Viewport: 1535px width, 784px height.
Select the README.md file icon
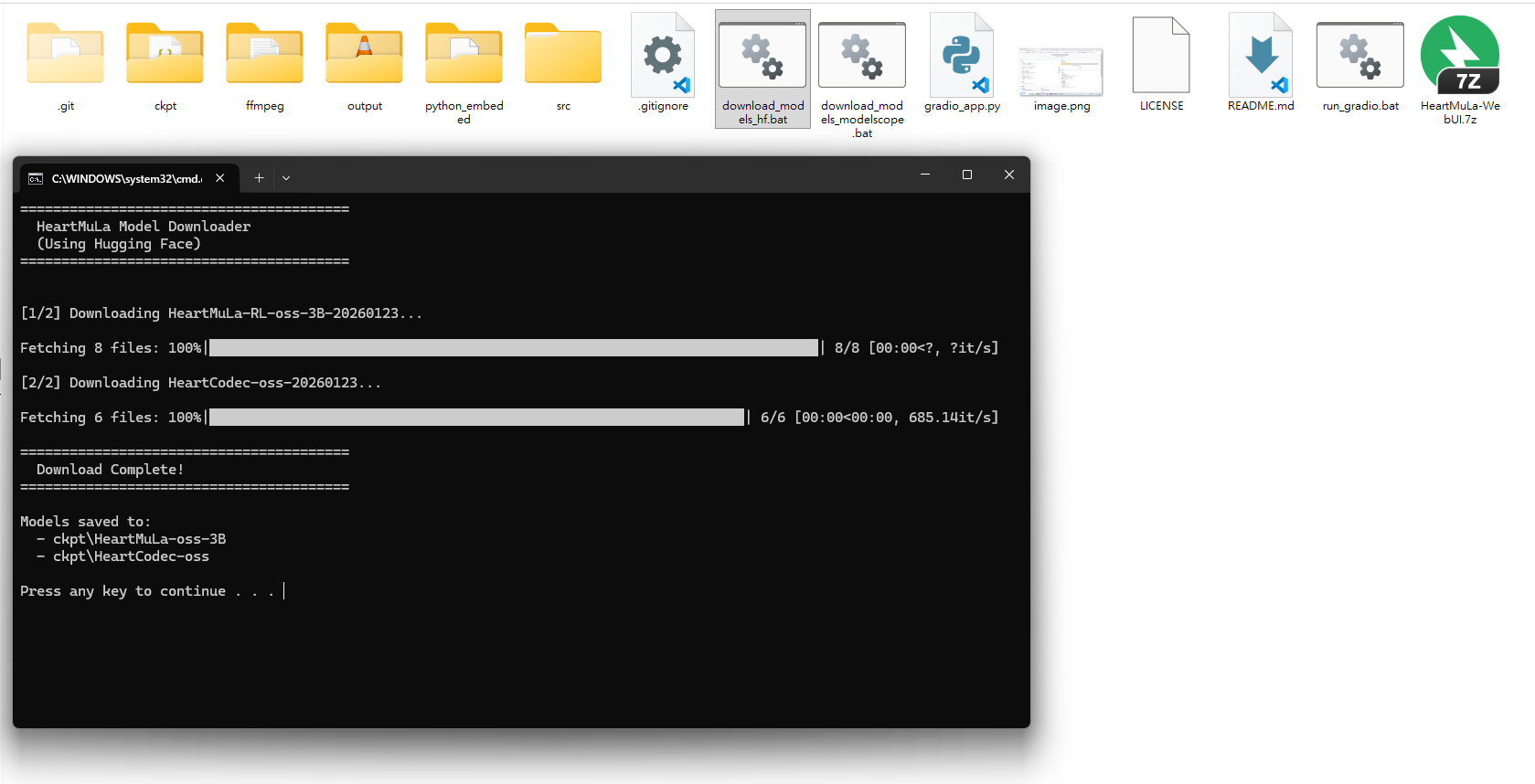pyautogui.click(x=1261, y=55)
